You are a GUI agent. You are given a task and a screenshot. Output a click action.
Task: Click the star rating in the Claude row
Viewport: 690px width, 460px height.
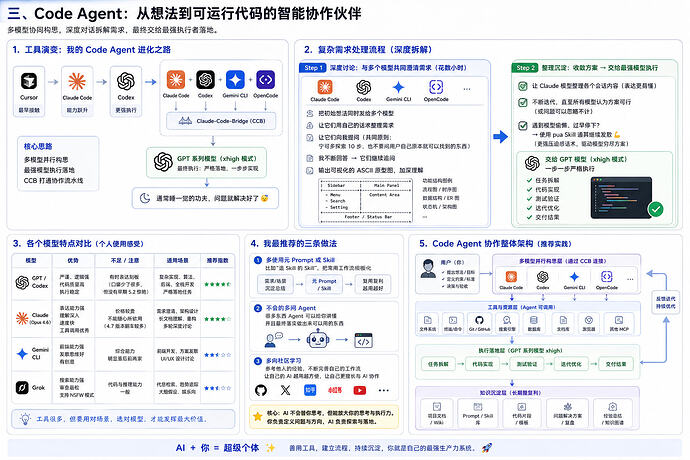(x=217, y=319)
